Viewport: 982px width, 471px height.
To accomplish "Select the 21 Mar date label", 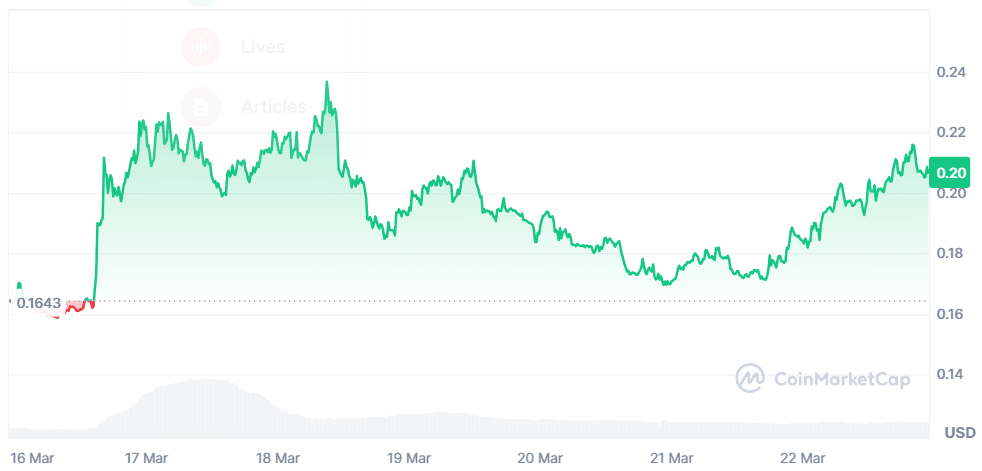I will click(x=672, y=458).
